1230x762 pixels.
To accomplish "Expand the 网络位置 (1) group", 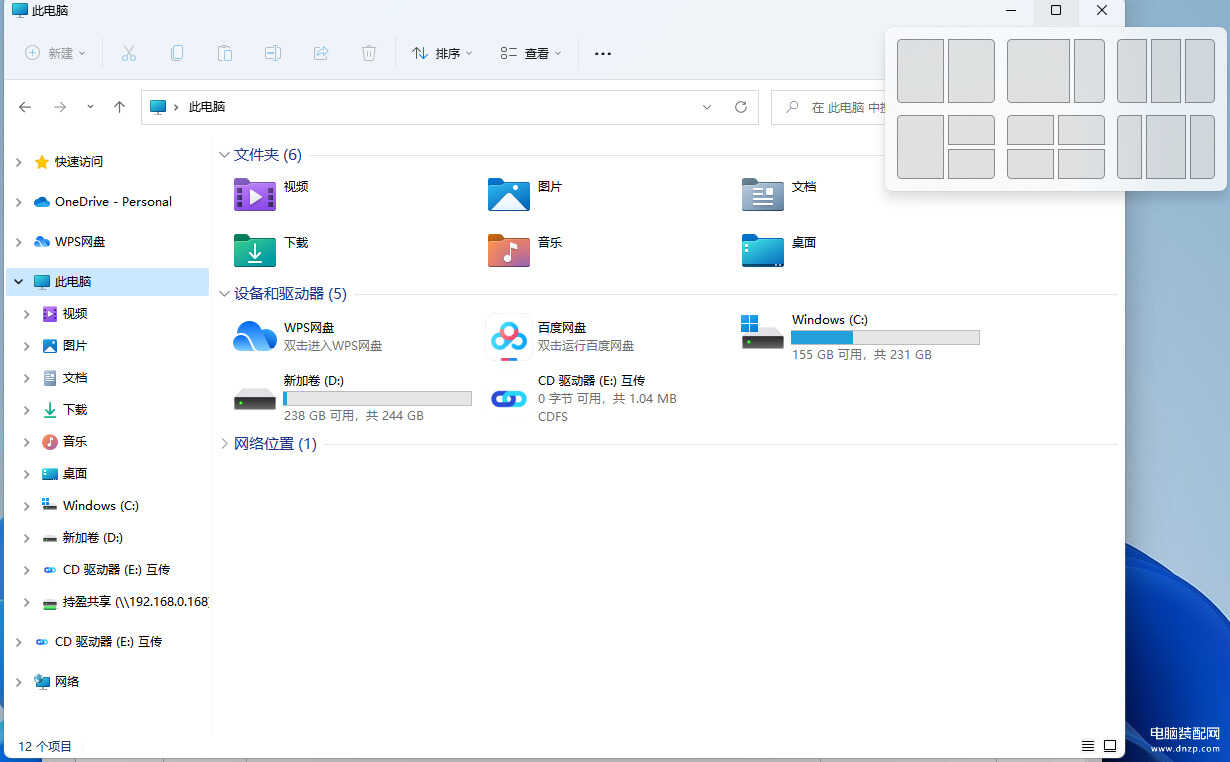I will coord(224,444).
